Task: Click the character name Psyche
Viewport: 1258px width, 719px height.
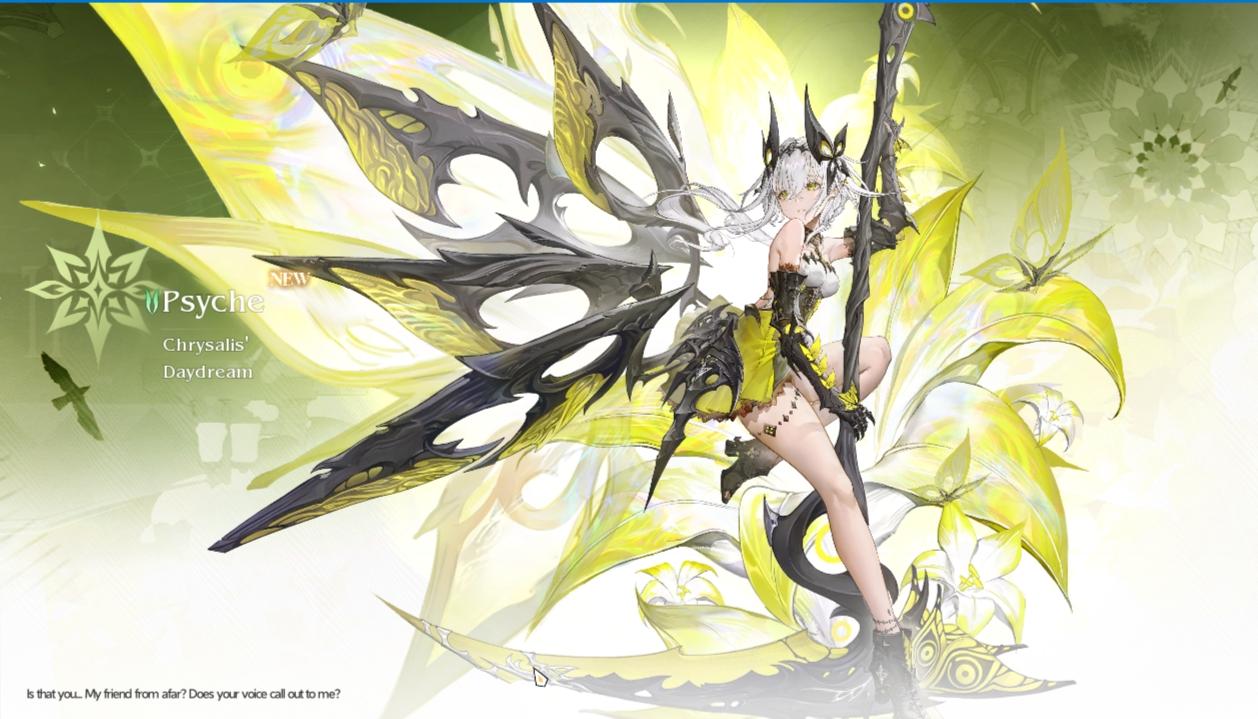Action: pos(211,302)
